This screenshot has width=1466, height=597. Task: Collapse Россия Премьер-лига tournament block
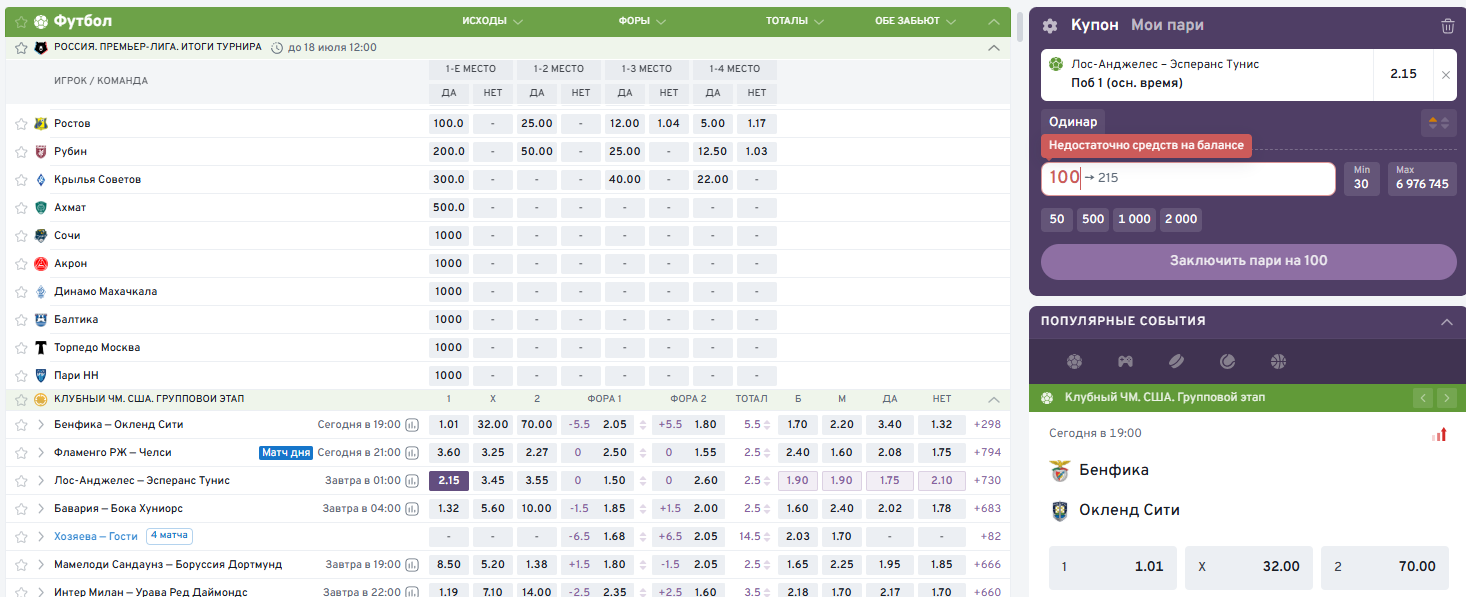tap(993, 47)
